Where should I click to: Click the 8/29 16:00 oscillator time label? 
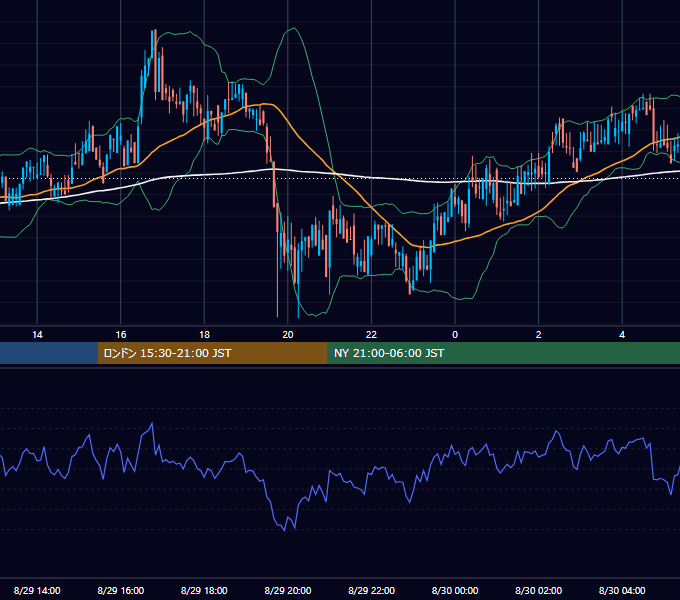click(x=121, y=590)
